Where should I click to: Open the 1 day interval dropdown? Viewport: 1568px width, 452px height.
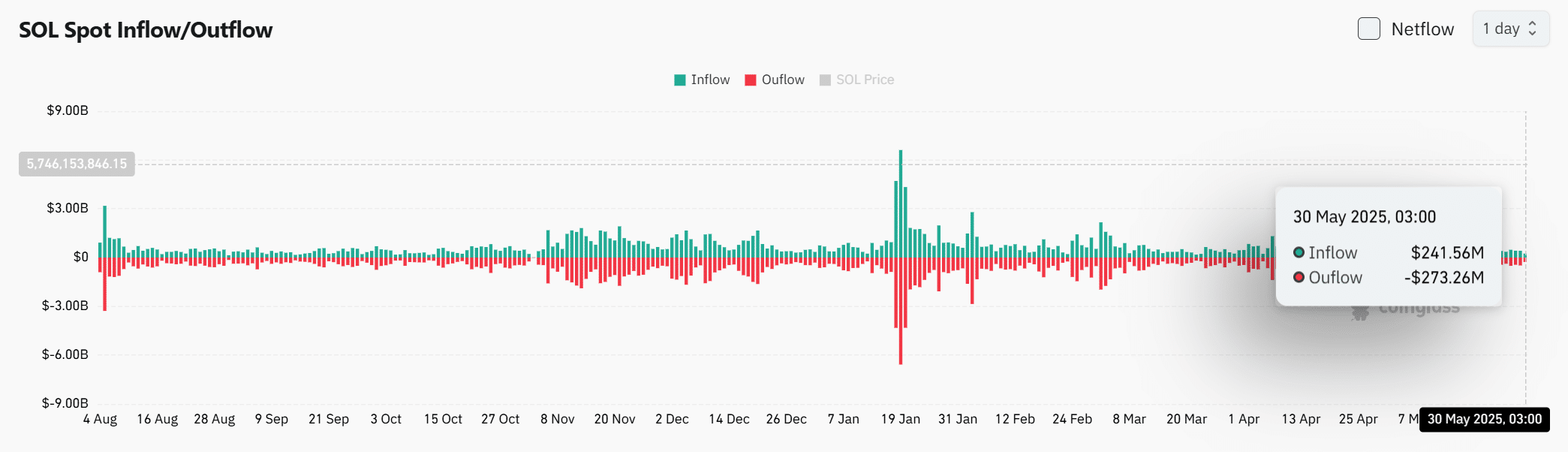coord(1510,29)
